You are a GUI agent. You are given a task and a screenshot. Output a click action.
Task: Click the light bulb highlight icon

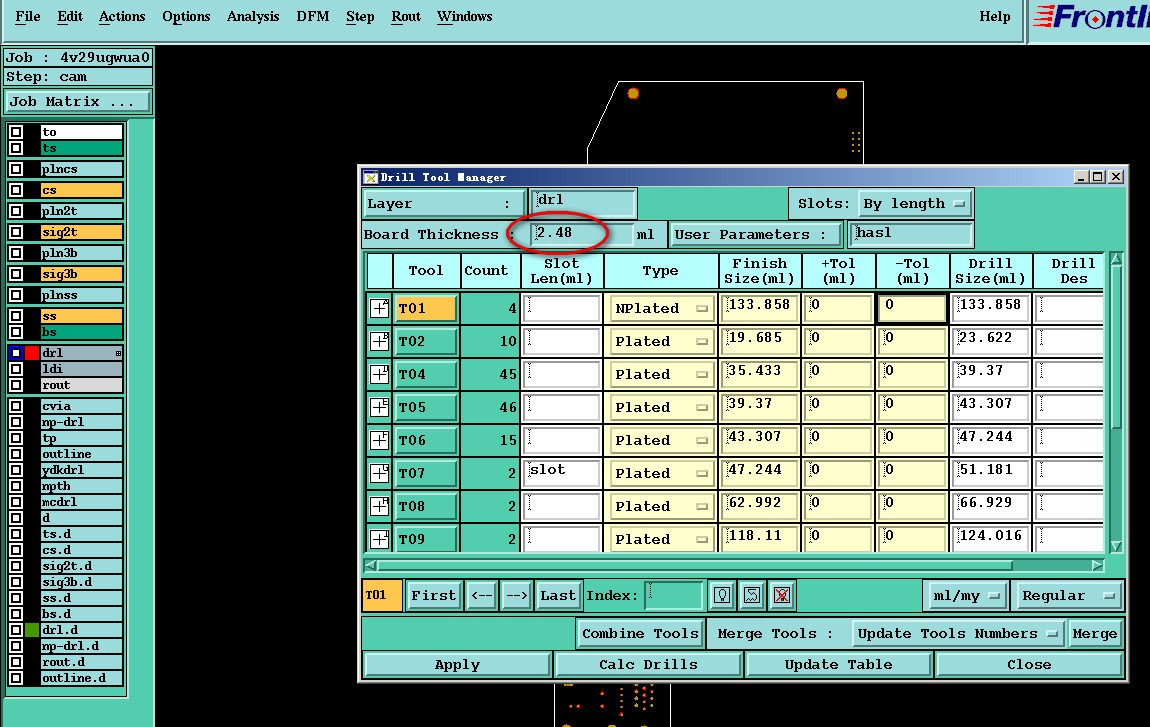click(x=722, y=596)
